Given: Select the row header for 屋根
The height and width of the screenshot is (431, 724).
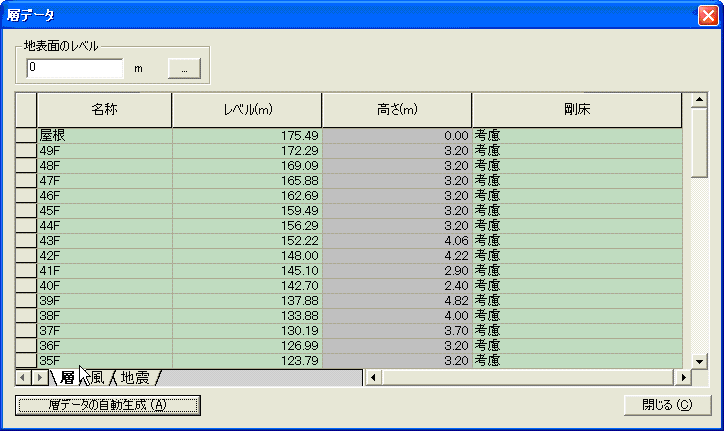Looking at the screenshot, I should pyautogui.click(x=26, y=135).
